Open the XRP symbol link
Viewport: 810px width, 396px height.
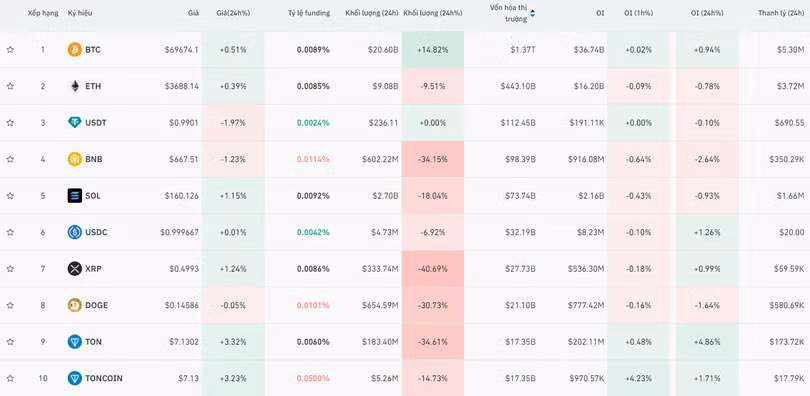(x=94, y=268)
